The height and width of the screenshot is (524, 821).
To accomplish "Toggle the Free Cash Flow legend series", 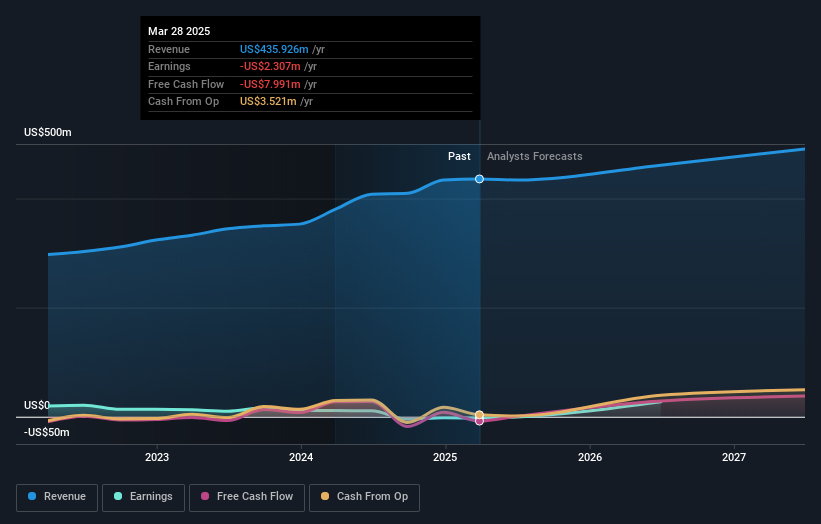I will click(247, 497).
